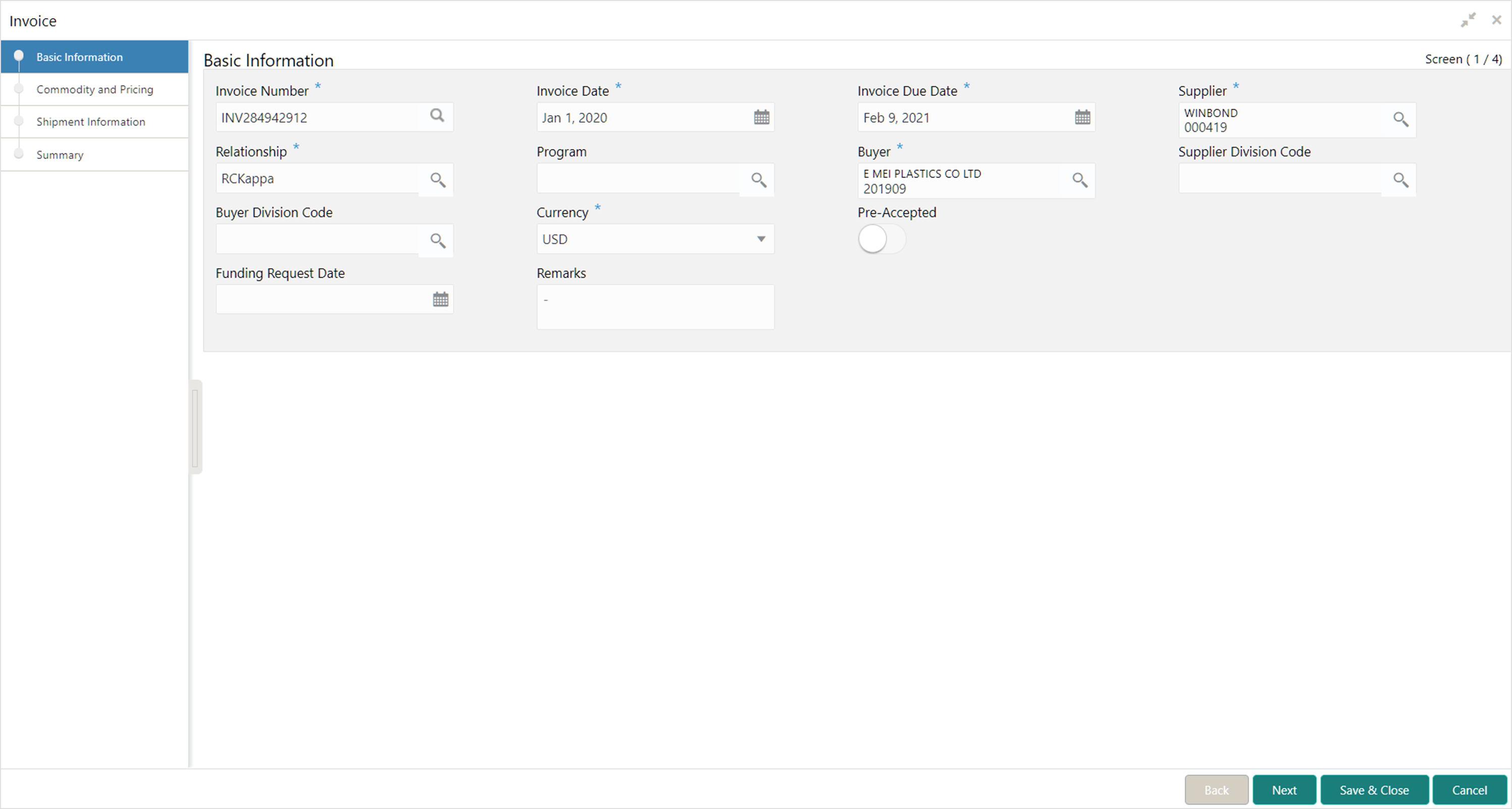Search for a Relationship via magnifier
This screenshot has width=1512, height=809.
point(437,180)
